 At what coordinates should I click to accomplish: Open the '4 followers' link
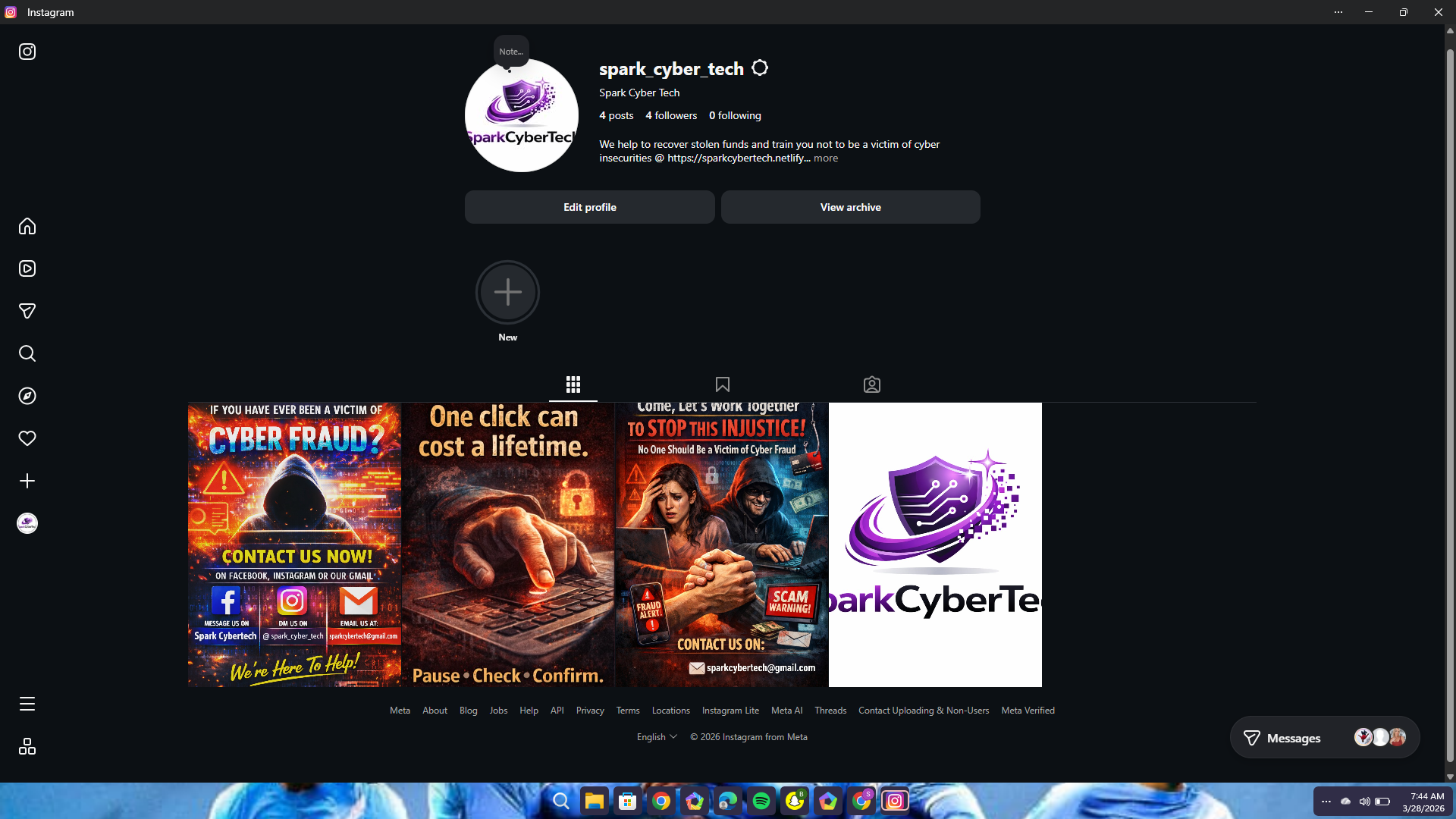click(671, 115)
